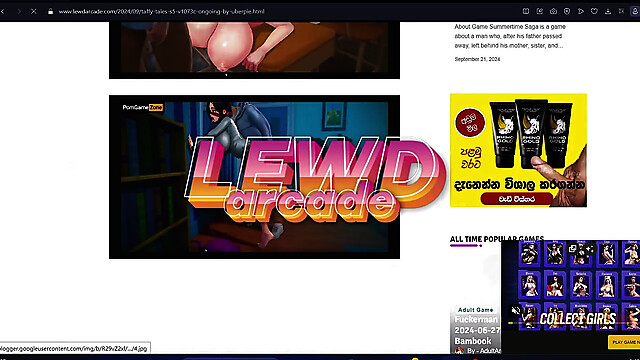Open the shield privacy protection icon
The height and width of the screenshot is (360, 640).
[567, 11]
